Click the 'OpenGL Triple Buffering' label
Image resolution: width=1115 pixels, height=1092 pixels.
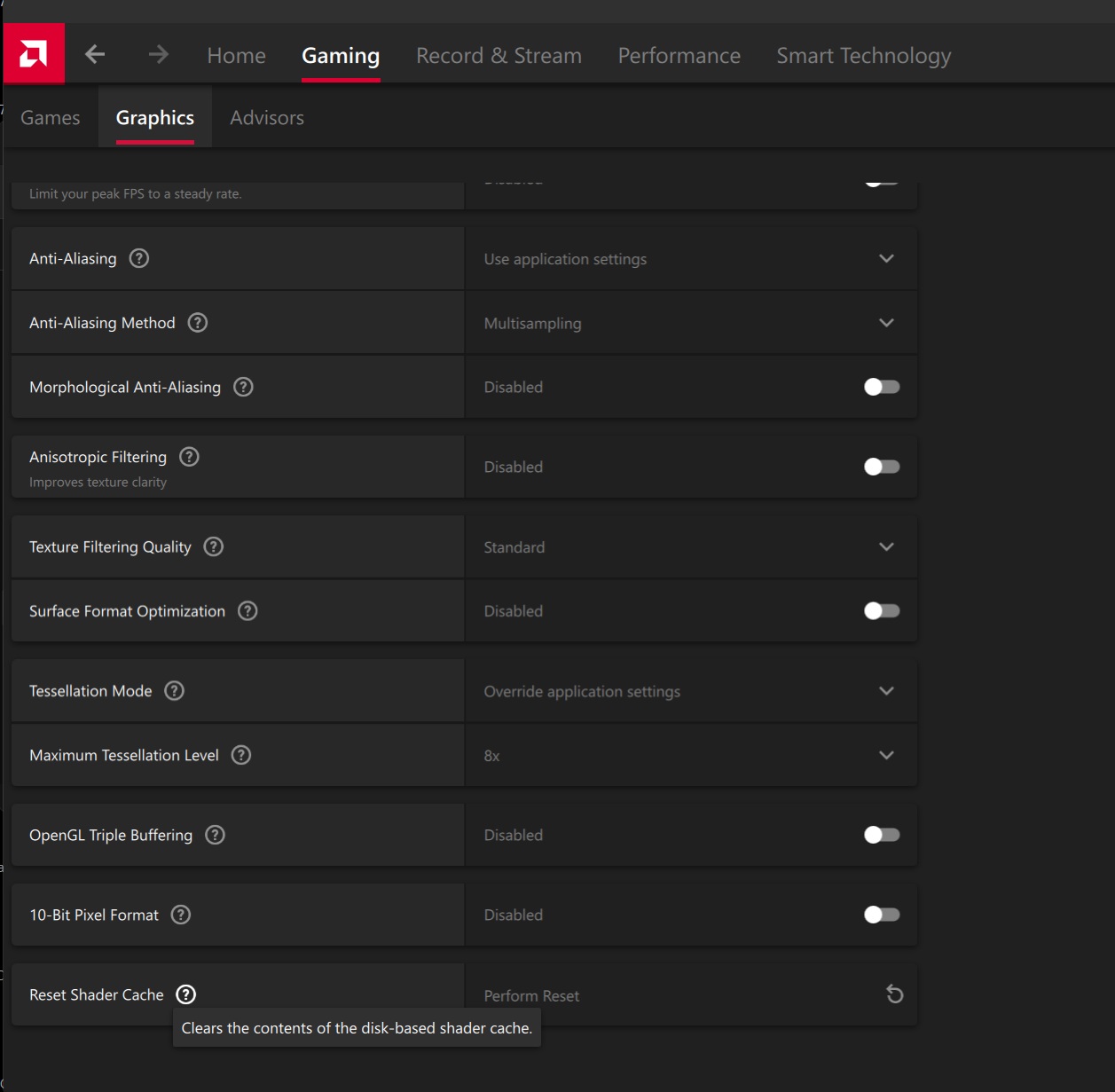(111, 835)
